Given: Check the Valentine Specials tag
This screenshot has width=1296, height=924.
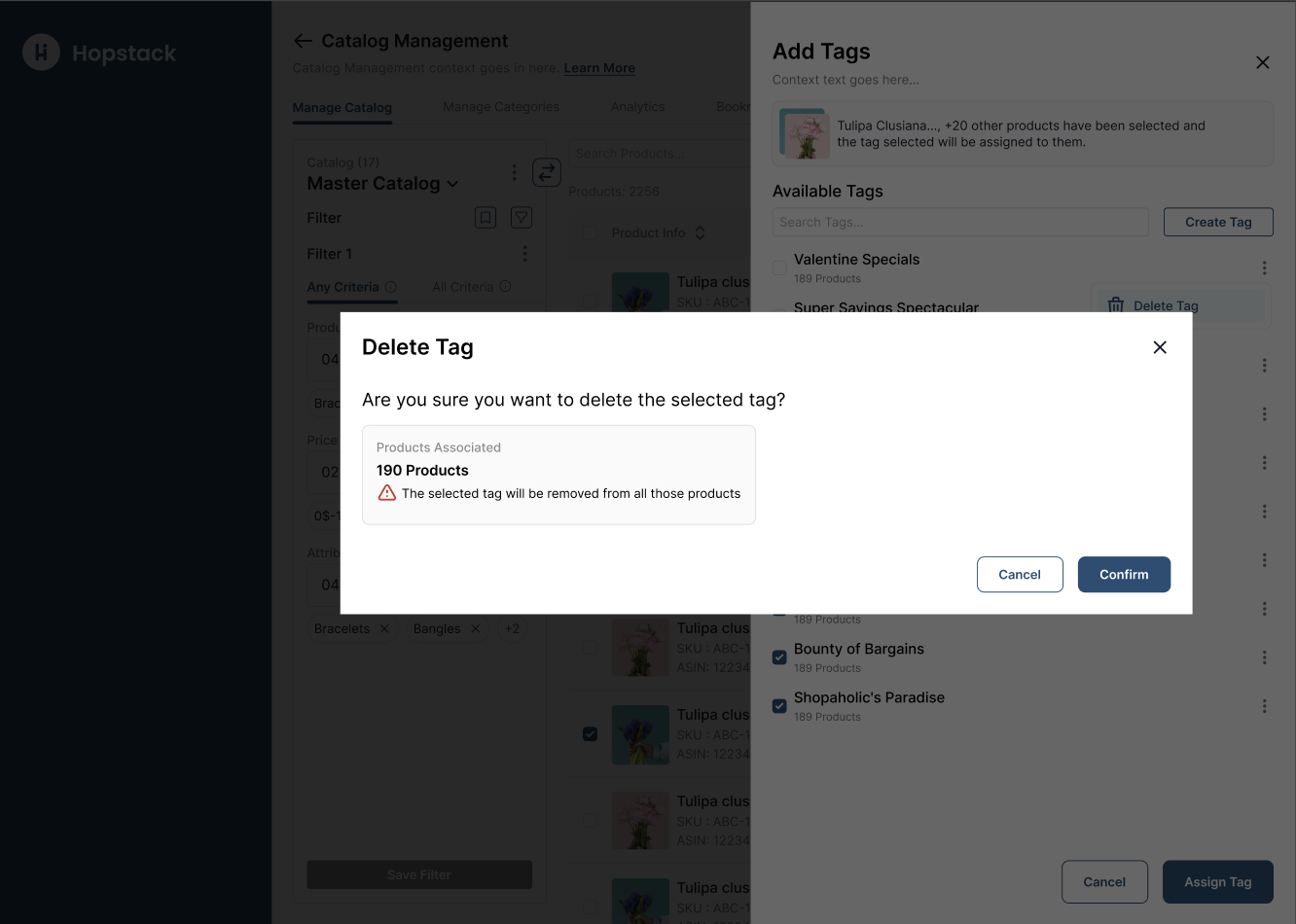Looking at the screenshot, I should (779, 268).
